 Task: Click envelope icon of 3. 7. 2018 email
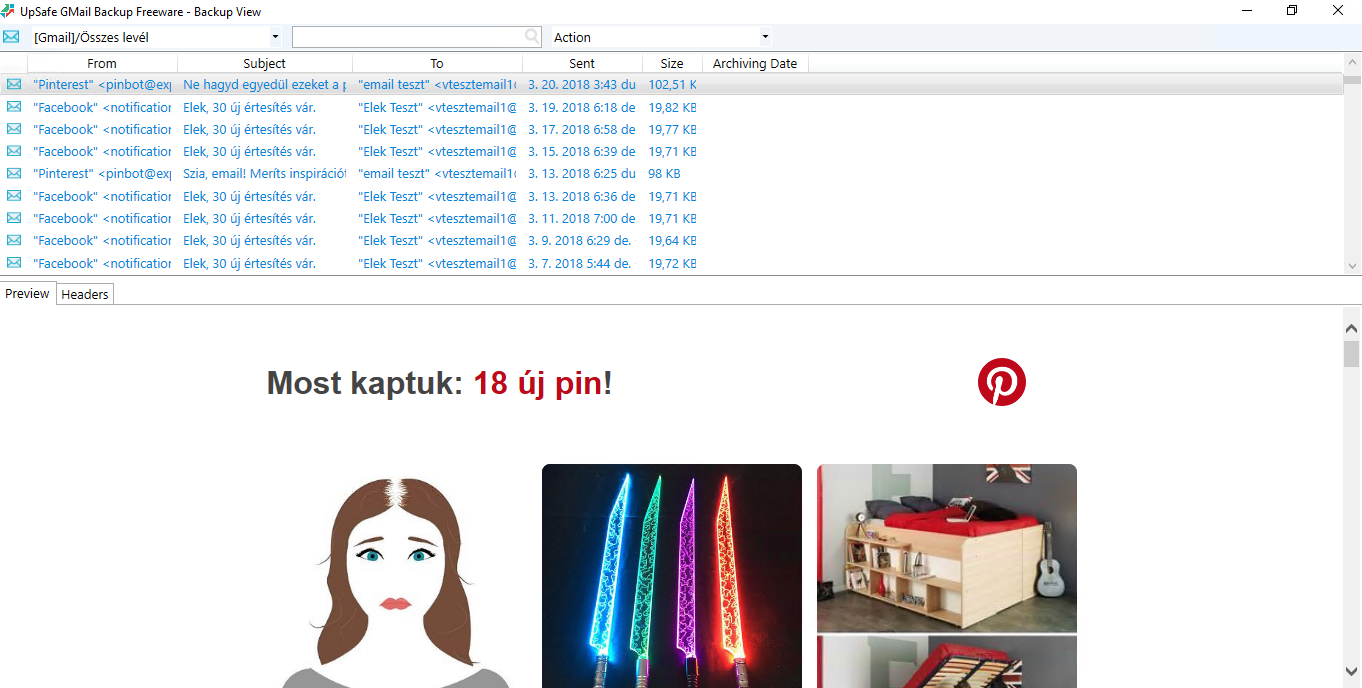[14, 263]
